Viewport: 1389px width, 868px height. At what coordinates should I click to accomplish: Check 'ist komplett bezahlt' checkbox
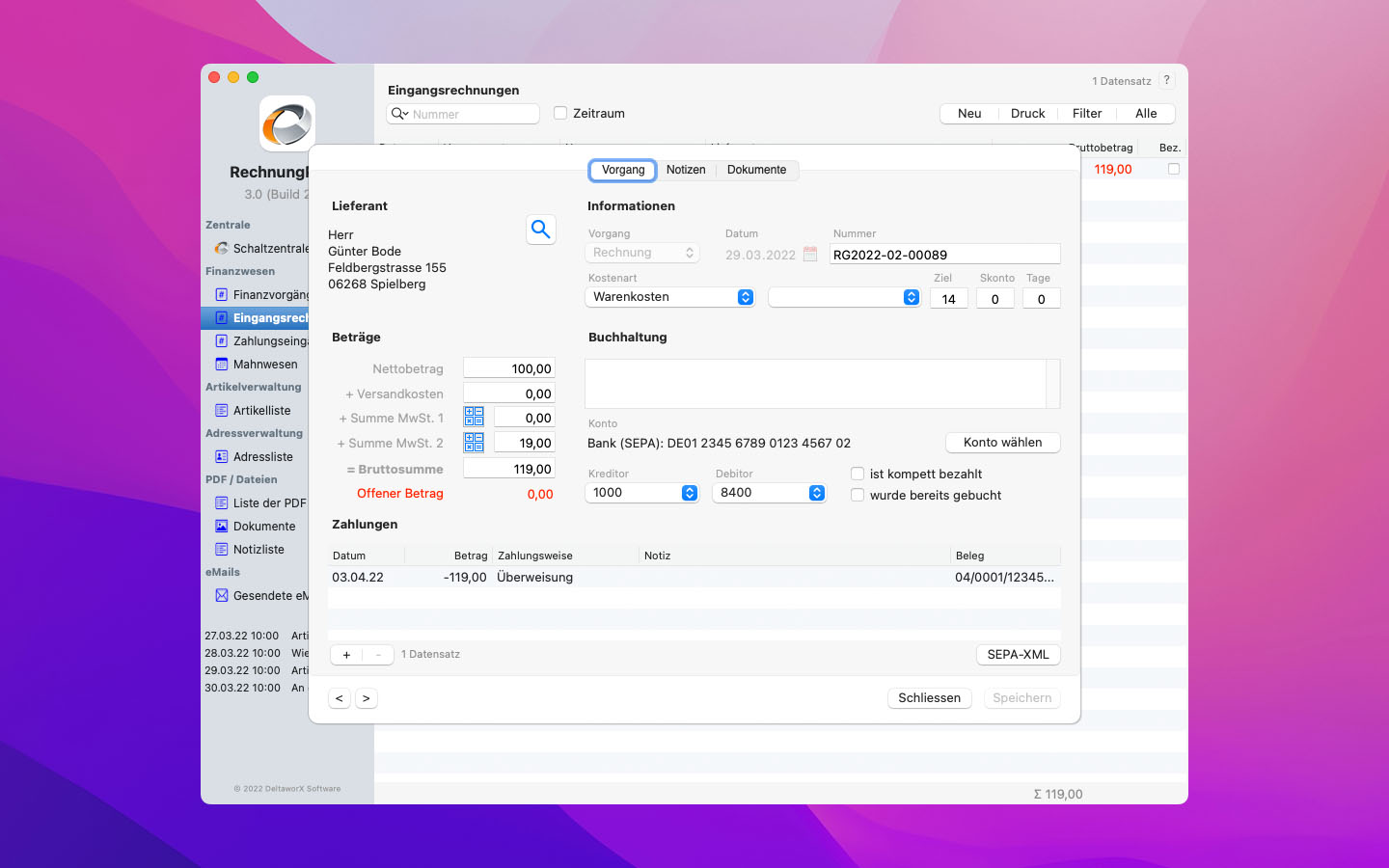pyautogui.click(x=858, y=474)
